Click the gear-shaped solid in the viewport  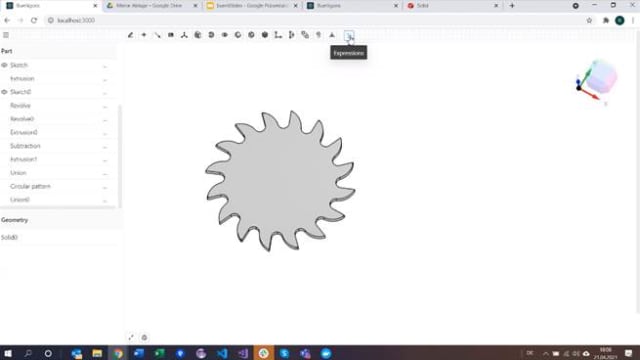[x=280, y=180]
